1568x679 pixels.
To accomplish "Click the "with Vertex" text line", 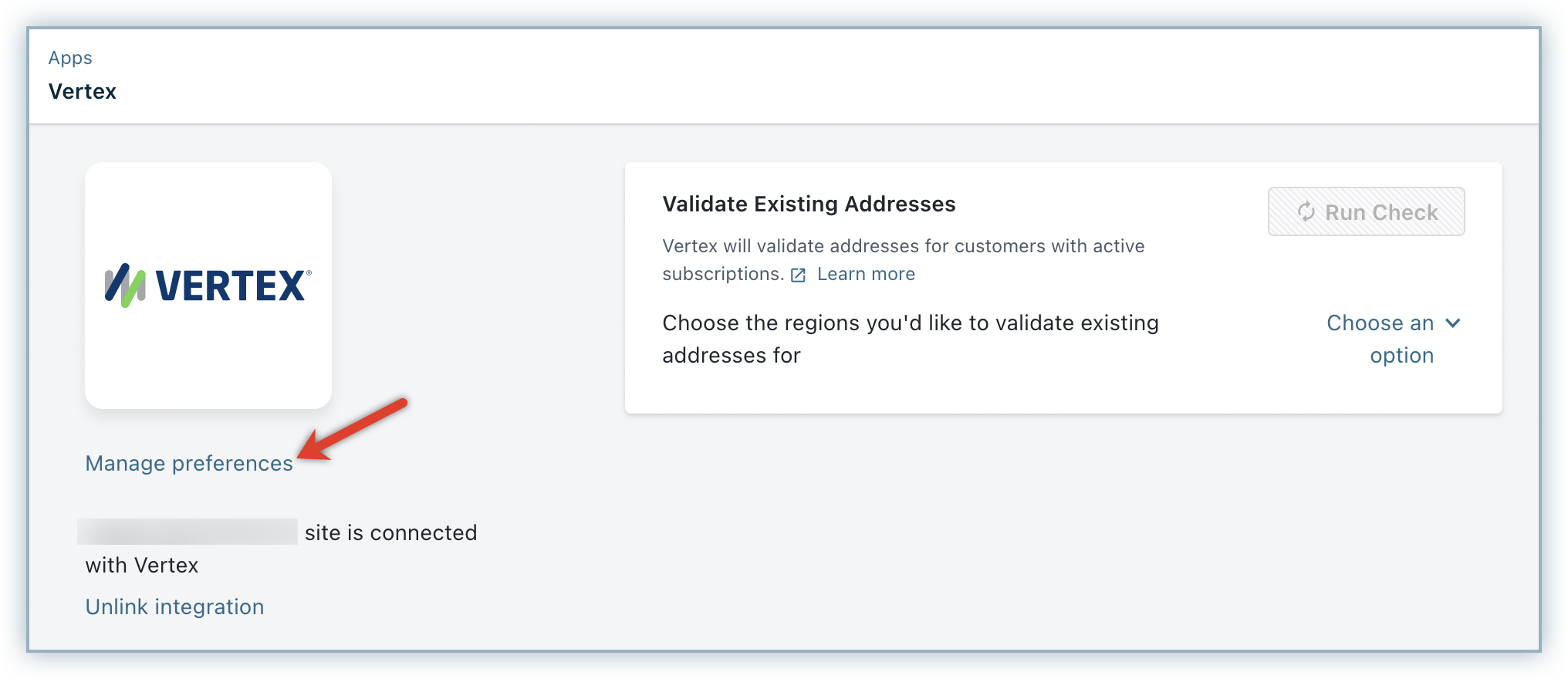I will (142, 565).
